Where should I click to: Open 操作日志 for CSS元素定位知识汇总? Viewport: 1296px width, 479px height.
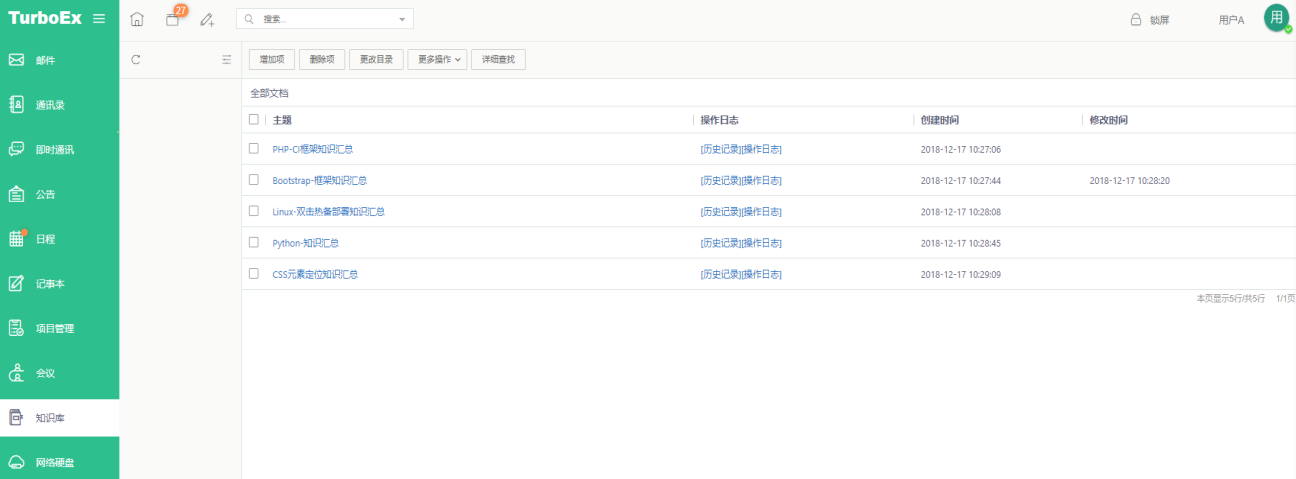(761, 274)
